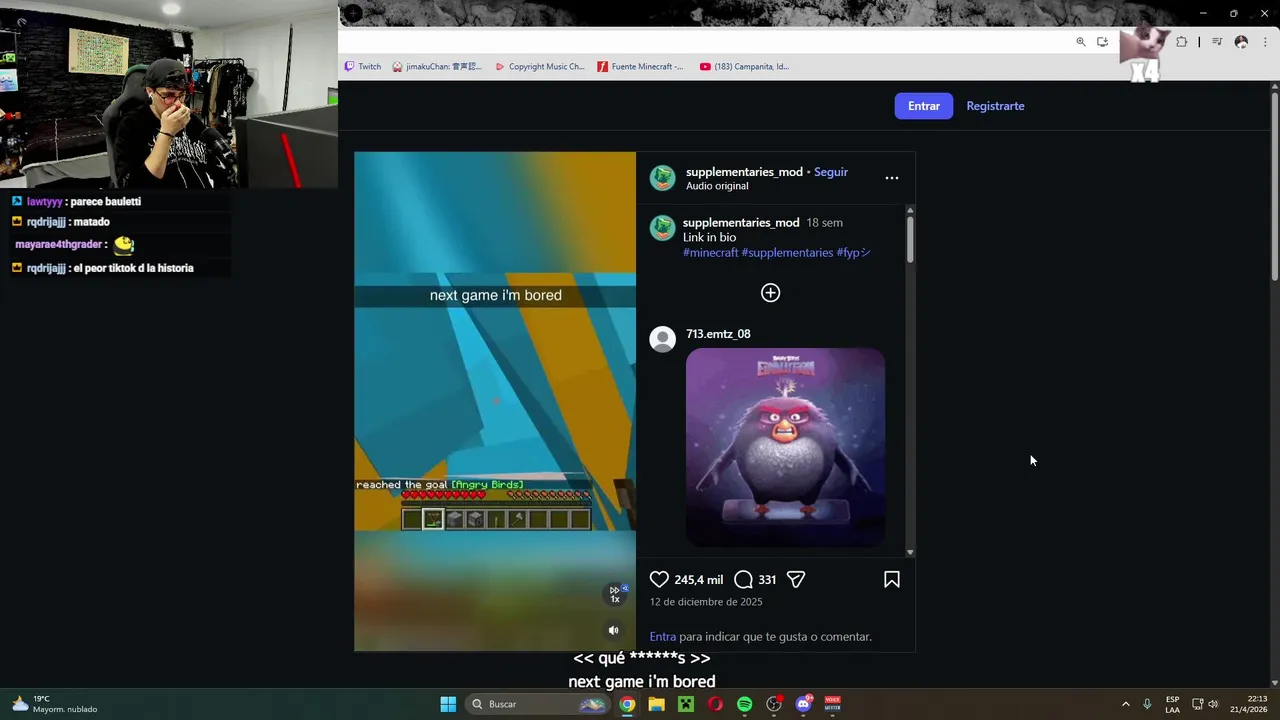Load more comments with the plus circle
Screen dimensions: 1280x720
coord(770,293)
